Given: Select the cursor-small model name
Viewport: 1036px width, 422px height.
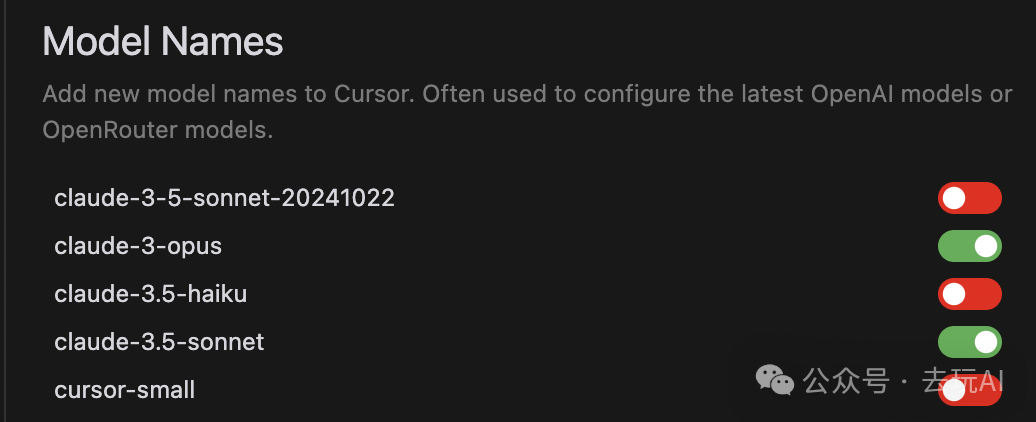Looking at the screenshot, I should coord(124,390).
